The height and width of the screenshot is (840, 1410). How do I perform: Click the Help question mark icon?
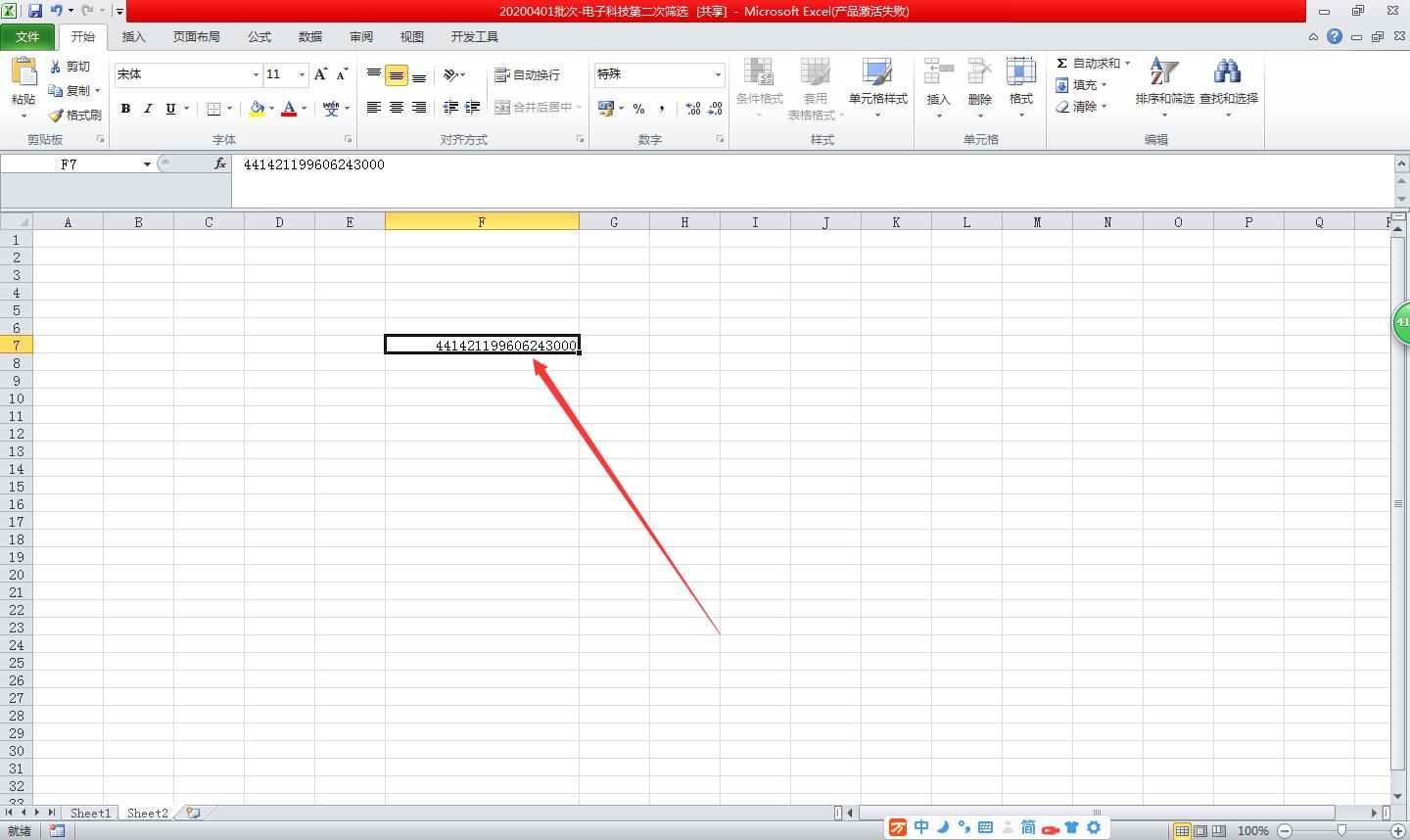tap(1335, 36)
